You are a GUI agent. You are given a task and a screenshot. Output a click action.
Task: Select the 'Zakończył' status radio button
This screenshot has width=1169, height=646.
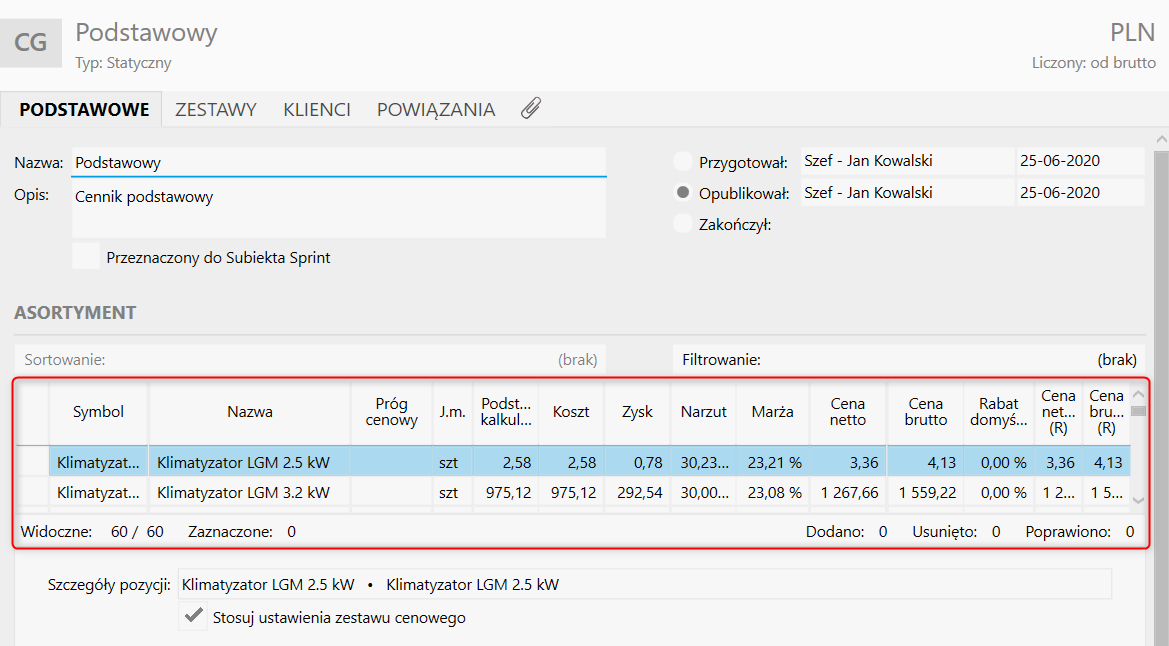click(x=683, y=224)
